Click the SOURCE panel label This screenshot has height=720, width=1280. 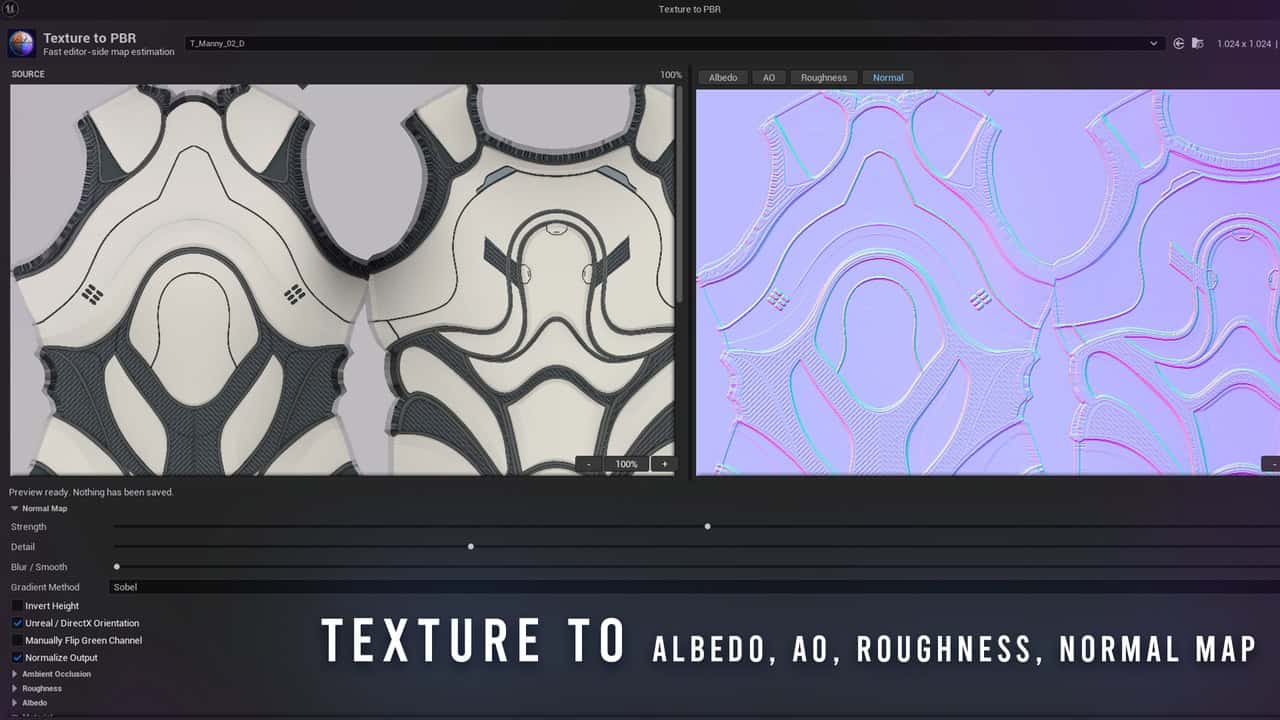click(x=28, y=74)
